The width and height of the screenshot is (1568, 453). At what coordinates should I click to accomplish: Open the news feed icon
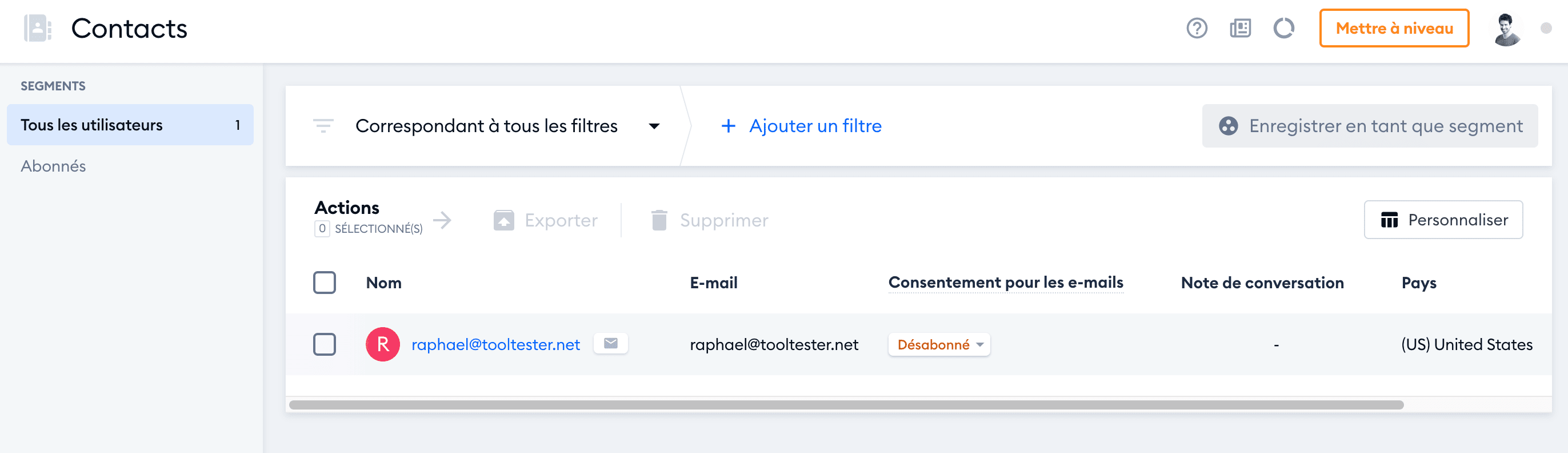coord(1240,28)
